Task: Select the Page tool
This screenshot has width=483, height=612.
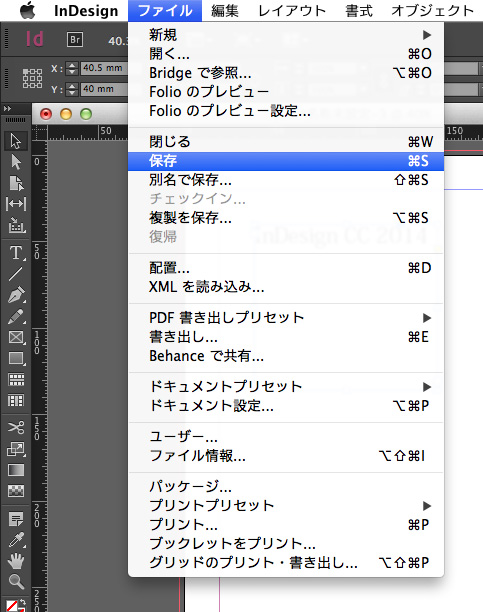Action: point(16,183)
